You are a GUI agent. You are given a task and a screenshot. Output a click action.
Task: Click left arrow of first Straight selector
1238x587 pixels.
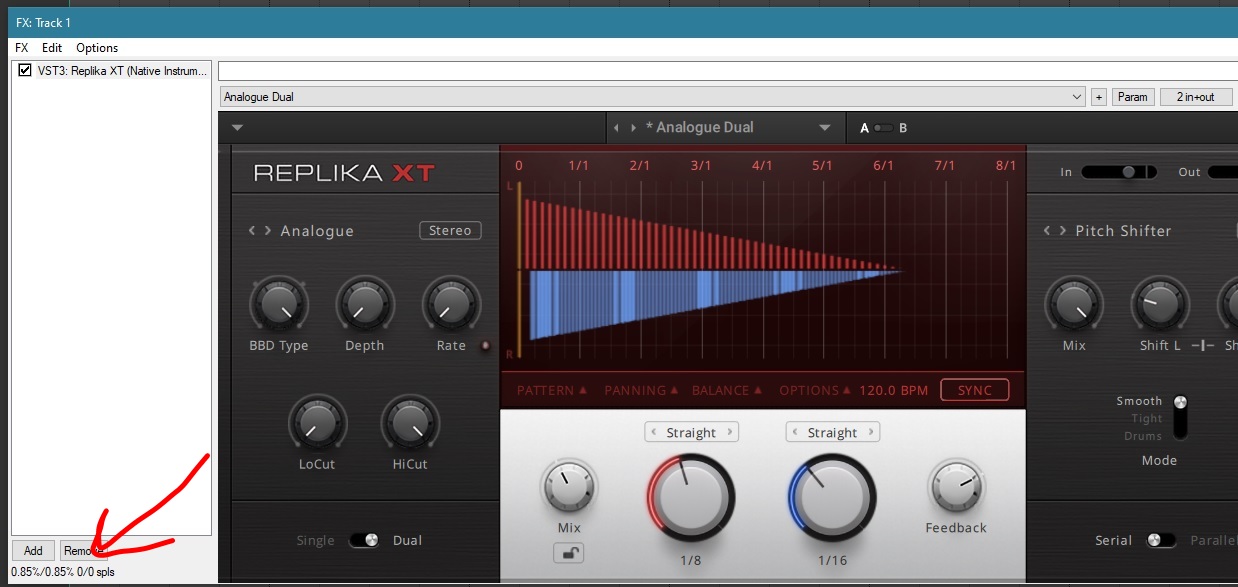point(654,433)
